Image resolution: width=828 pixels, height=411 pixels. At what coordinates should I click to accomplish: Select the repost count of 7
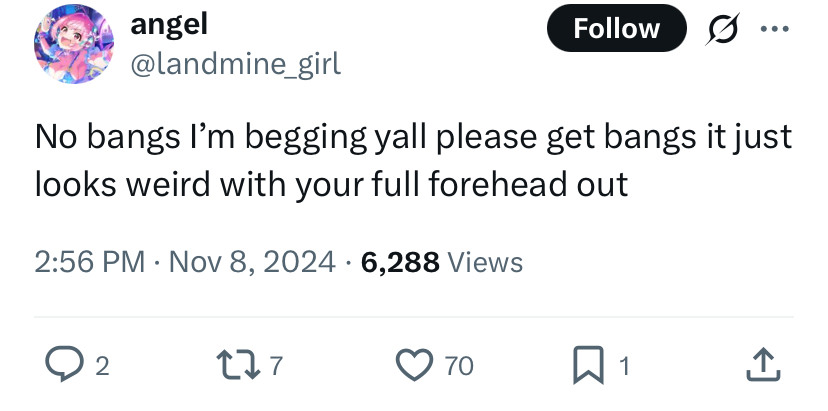click(x=277, y=366)
